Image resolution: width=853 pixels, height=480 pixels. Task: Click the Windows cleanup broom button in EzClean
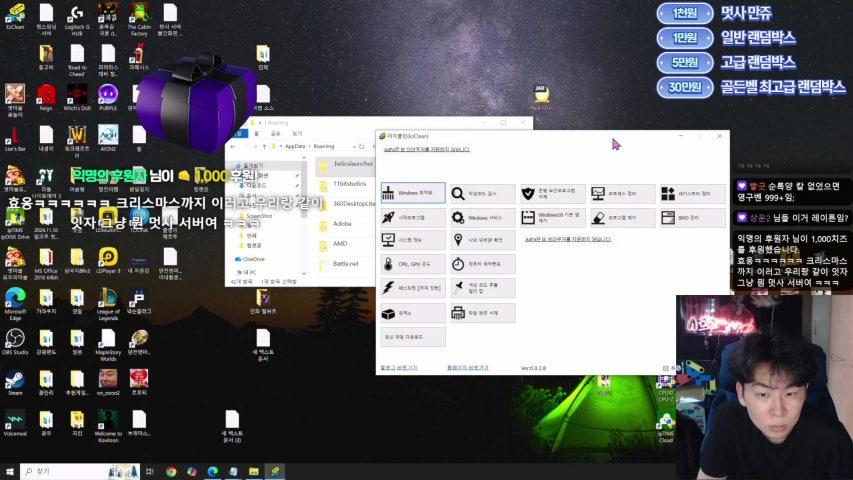(413, 192)
